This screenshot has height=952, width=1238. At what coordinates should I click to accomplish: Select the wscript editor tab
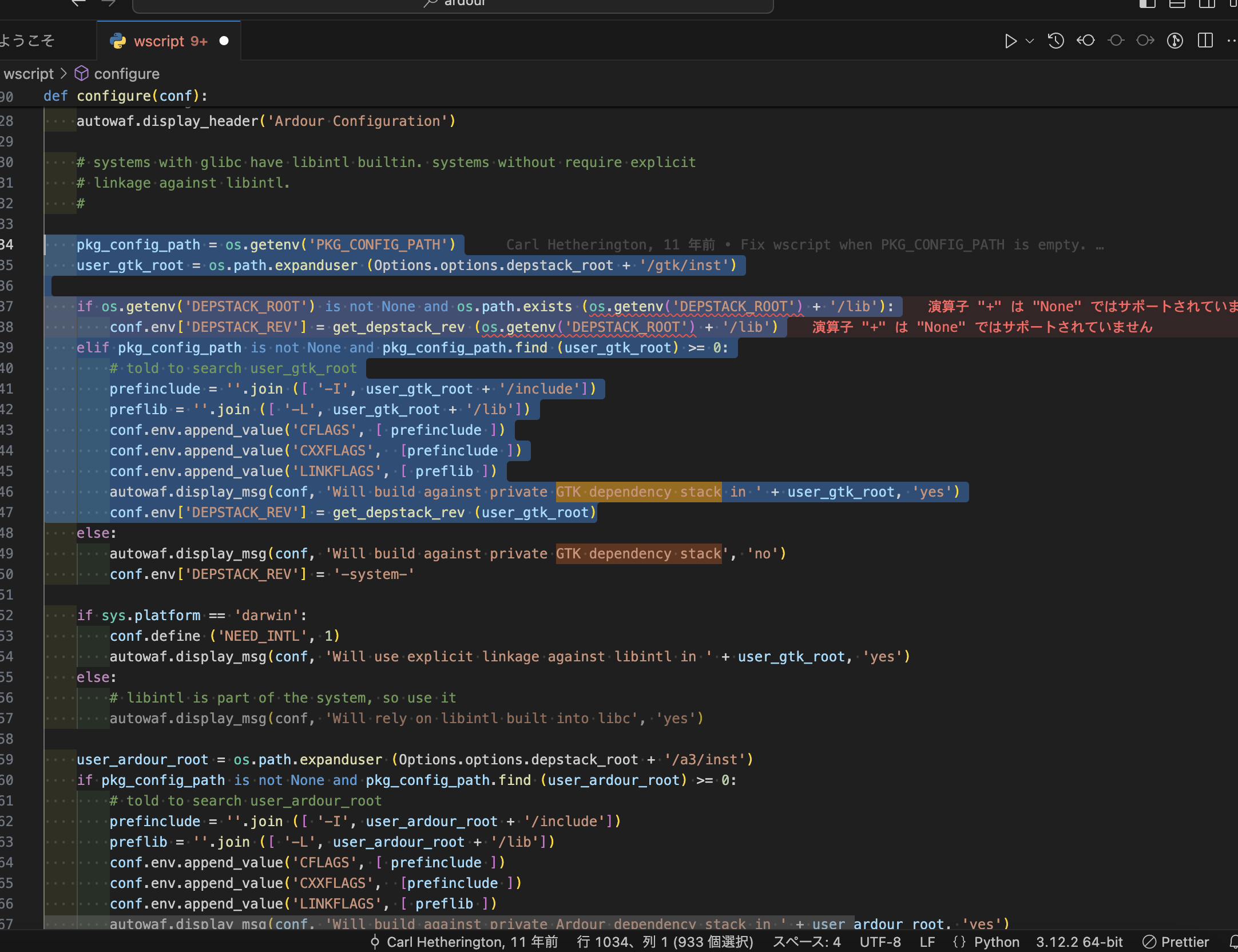click(x=159, y=41)
